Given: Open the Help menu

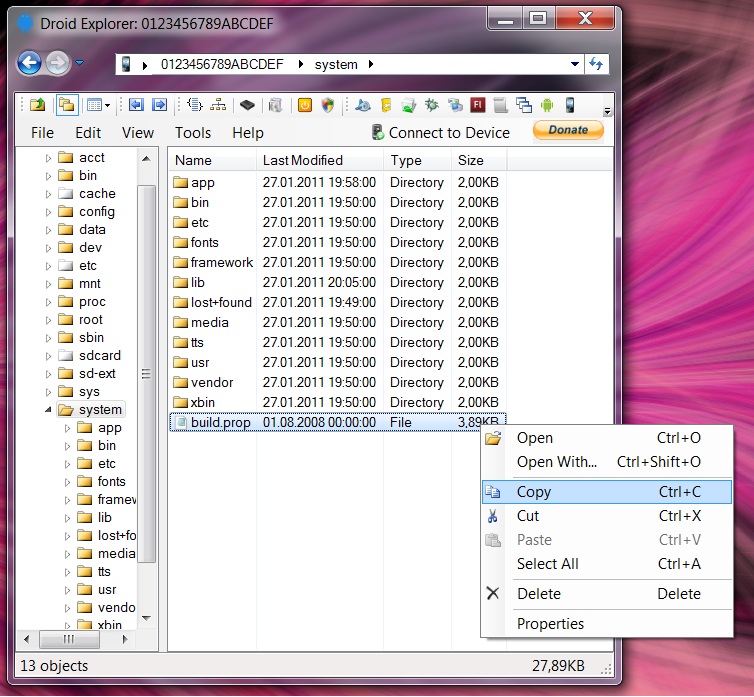Looking at the screenshot, I should click(x=248, y=133).
